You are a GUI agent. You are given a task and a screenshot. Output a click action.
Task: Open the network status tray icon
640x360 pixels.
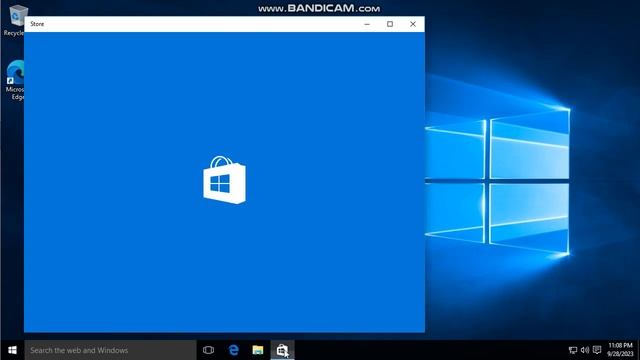(573, 350)
